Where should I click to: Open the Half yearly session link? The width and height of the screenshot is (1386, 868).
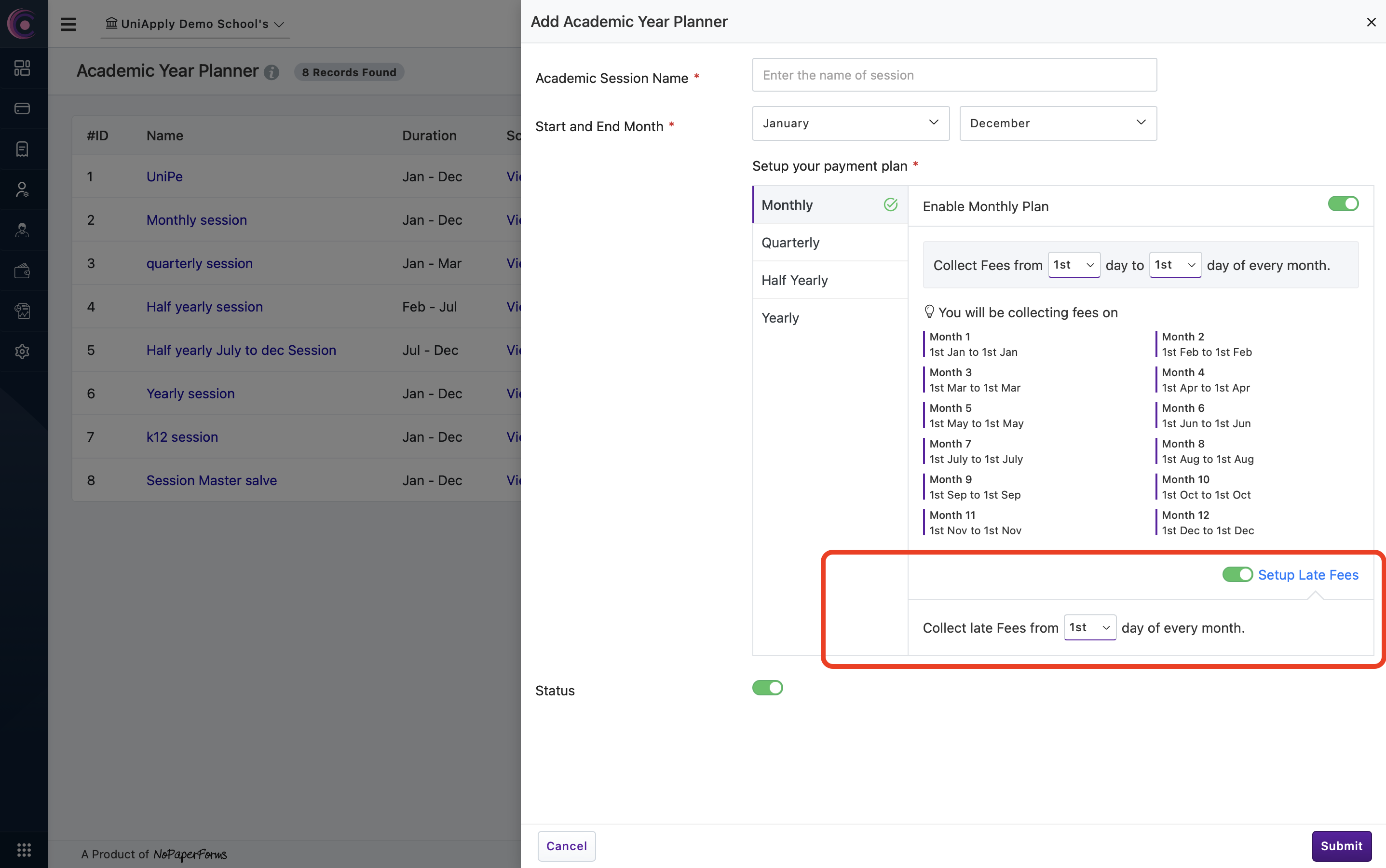(204, 307)
